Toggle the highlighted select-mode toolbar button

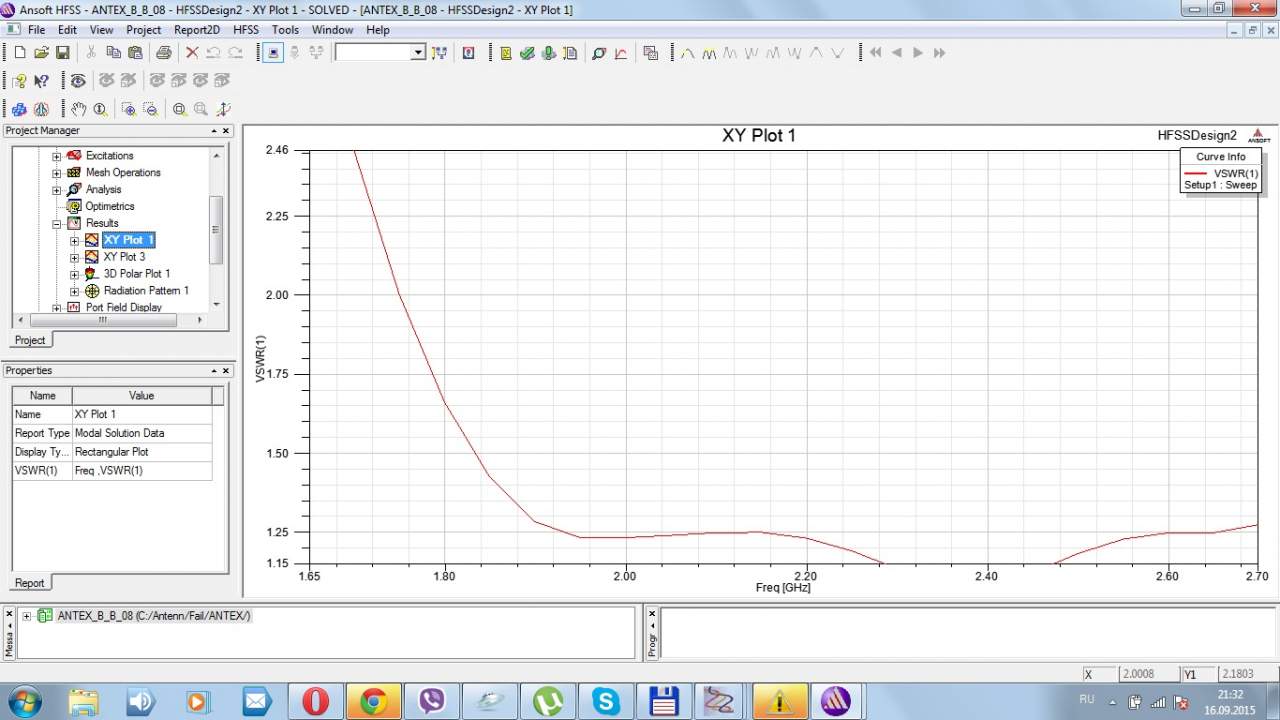click(x=273, y=53)
